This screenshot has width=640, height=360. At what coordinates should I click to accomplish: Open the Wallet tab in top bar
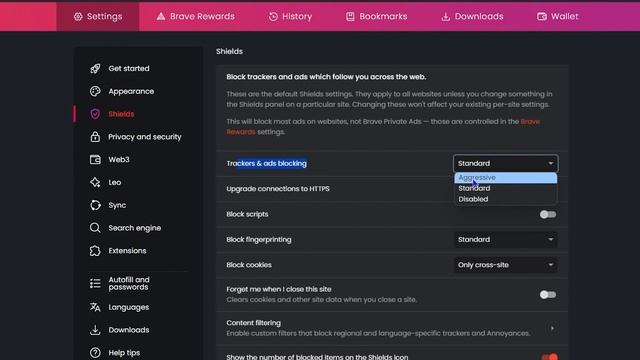558,16
